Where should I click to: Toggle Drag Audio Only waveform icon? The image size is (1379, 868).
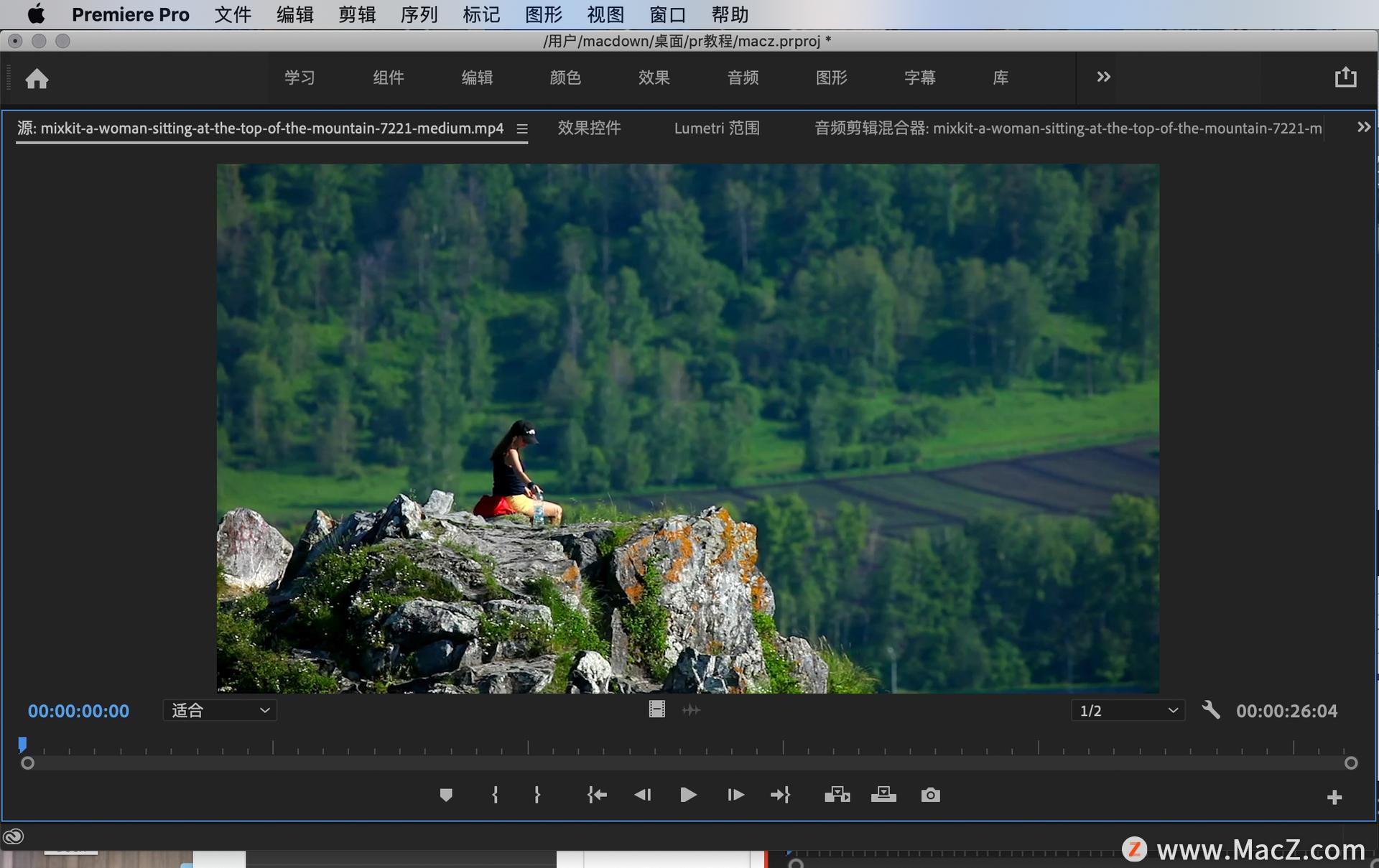[x=691, y=710]
